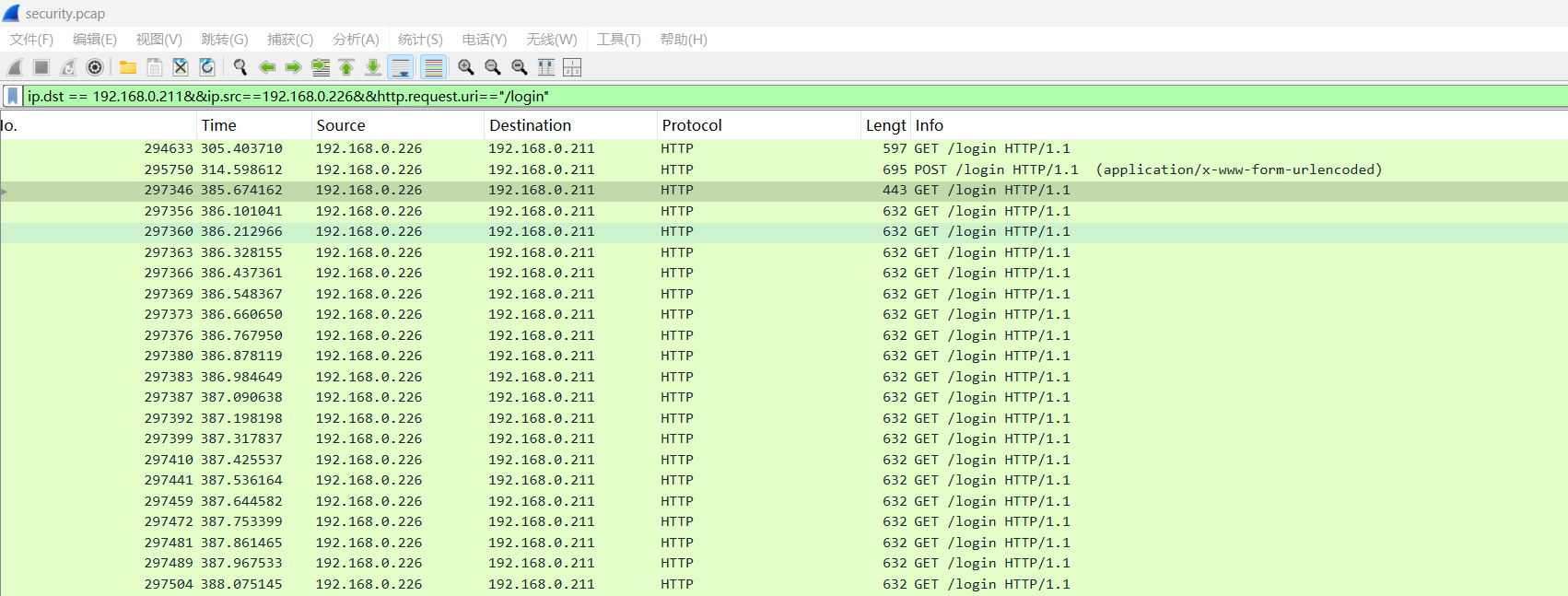This screenshot has height=596, width=1568.
Task: Zoom out the main window text
Action: pyautogui.click(x=493, y=67)
